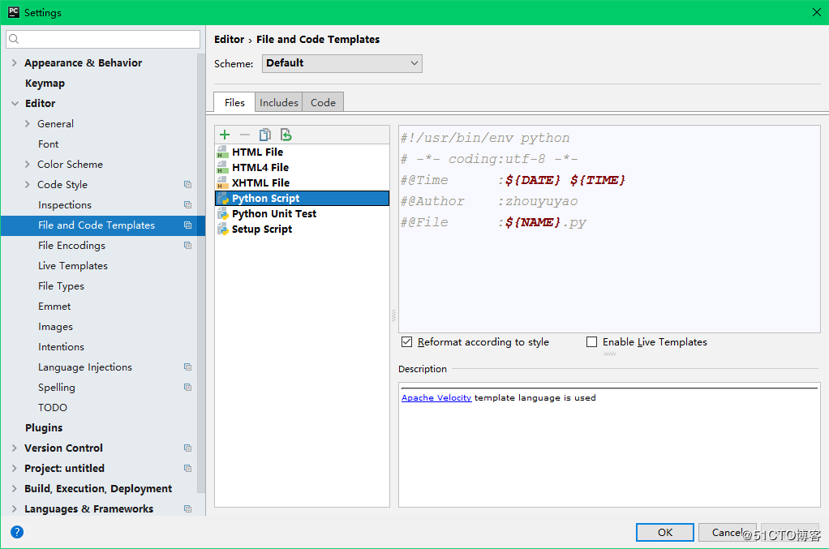Expand the Color Scheme node
The width and height of the screenshot is (829, 549).
point(27,164)
